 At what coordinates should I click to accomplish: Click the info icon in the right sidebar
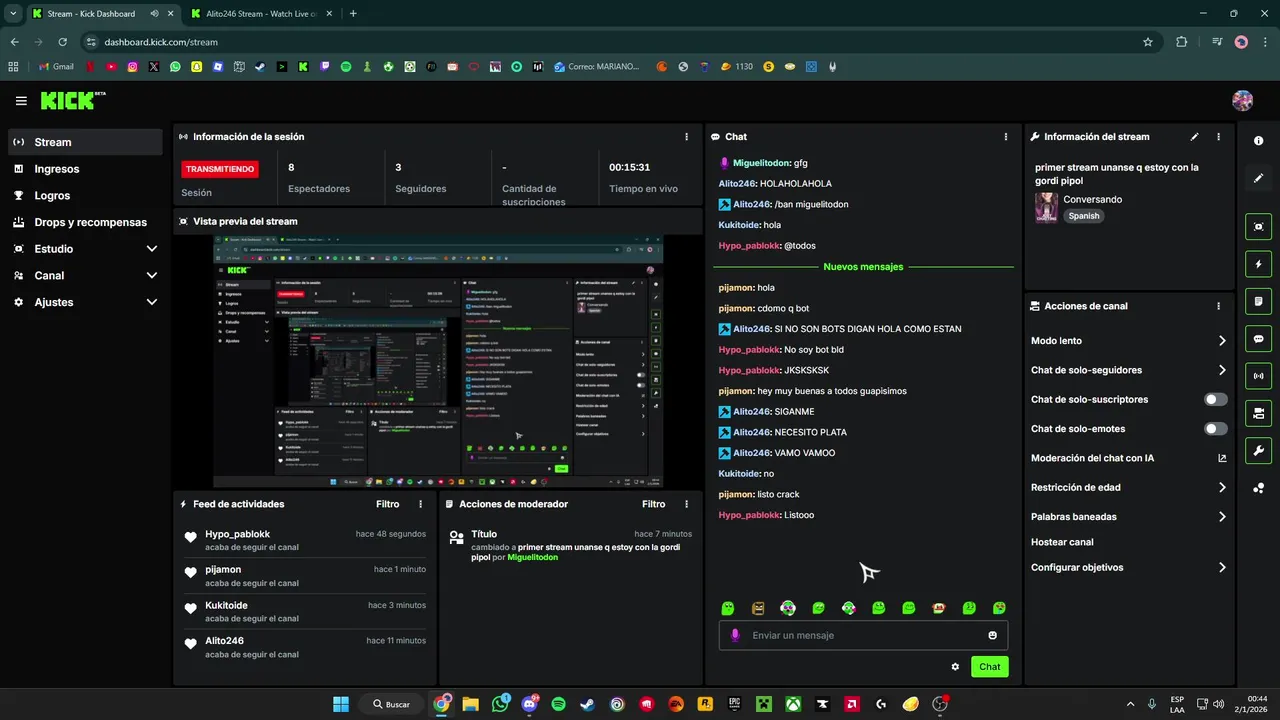click(1259, 141)
